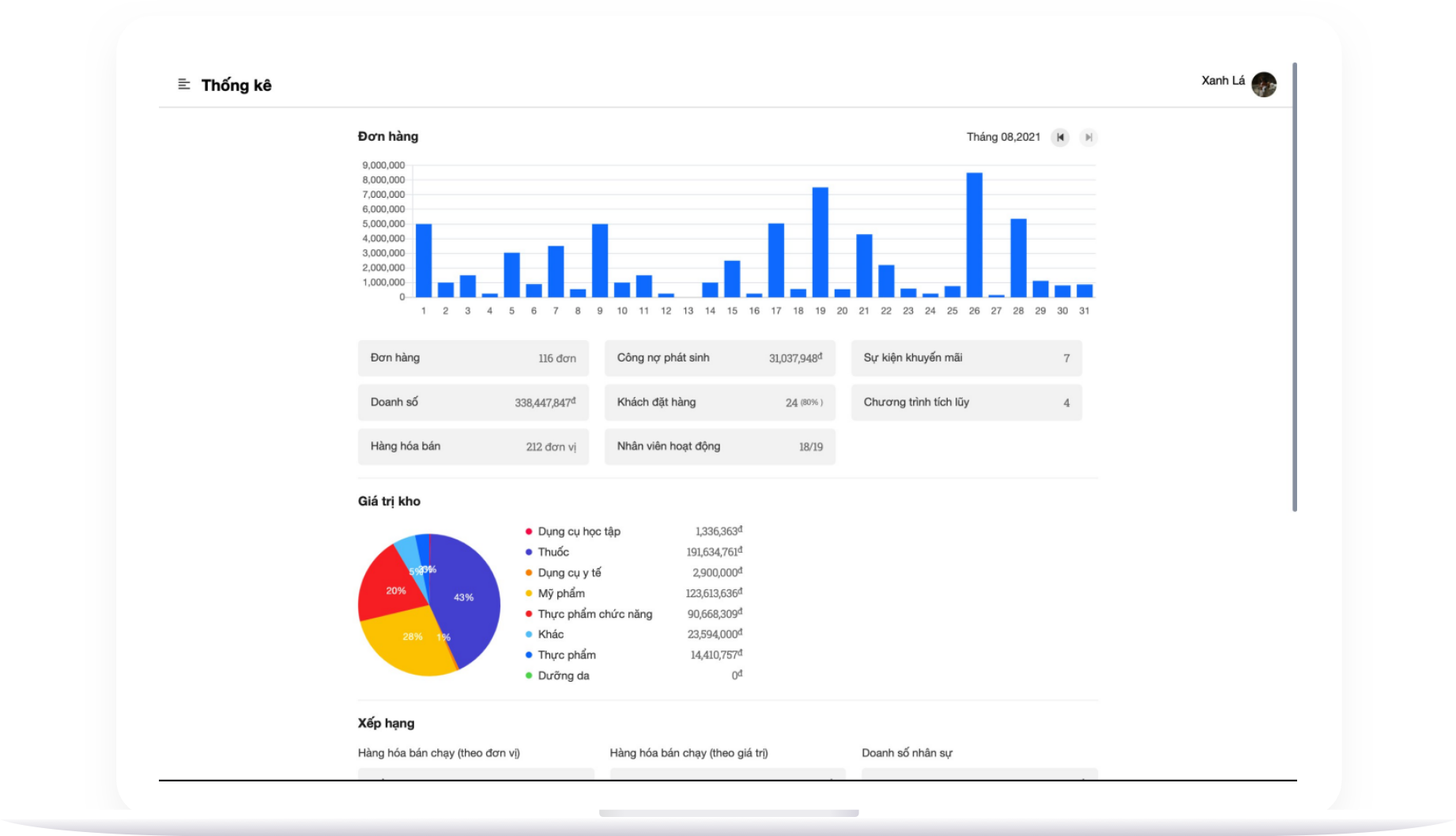This screenshot has height=836, width=1456.
Task: Click the Dụng cụ học tập legend dot
Action: 529,531
